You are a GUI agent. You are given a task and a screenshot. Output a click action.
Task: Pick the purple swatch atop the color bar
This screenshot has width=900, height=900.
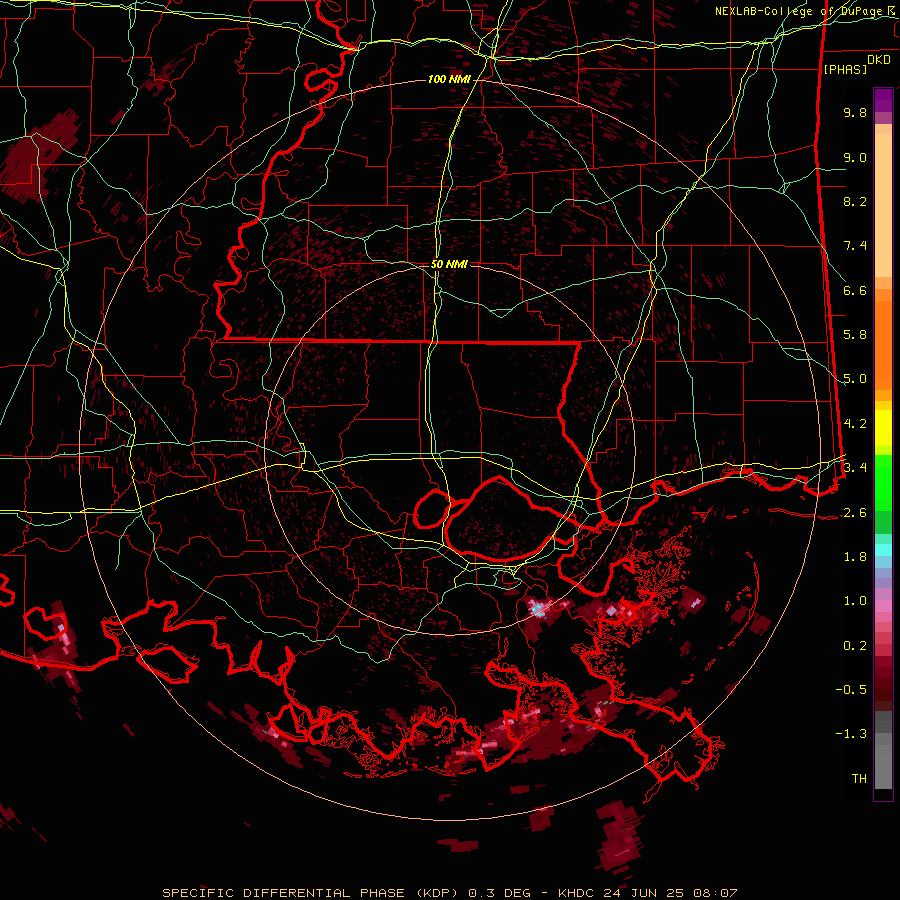[x=883, y=100]
